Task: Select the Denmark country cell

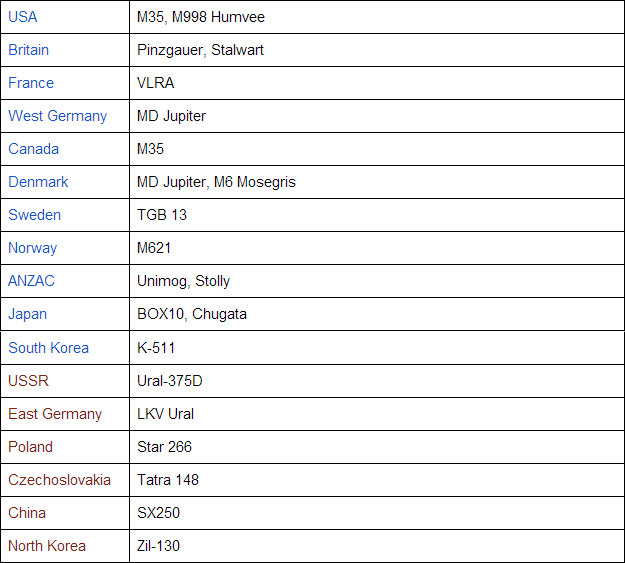Action: click(65, 182)
